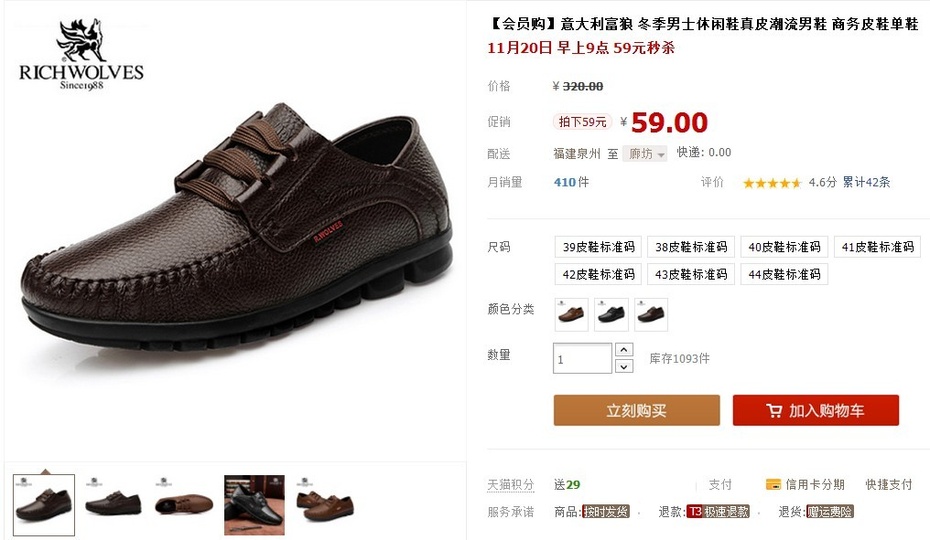View the black shoe lifestyle thumbnail
This screenshot has height=540, width=930.
[254, 505]
